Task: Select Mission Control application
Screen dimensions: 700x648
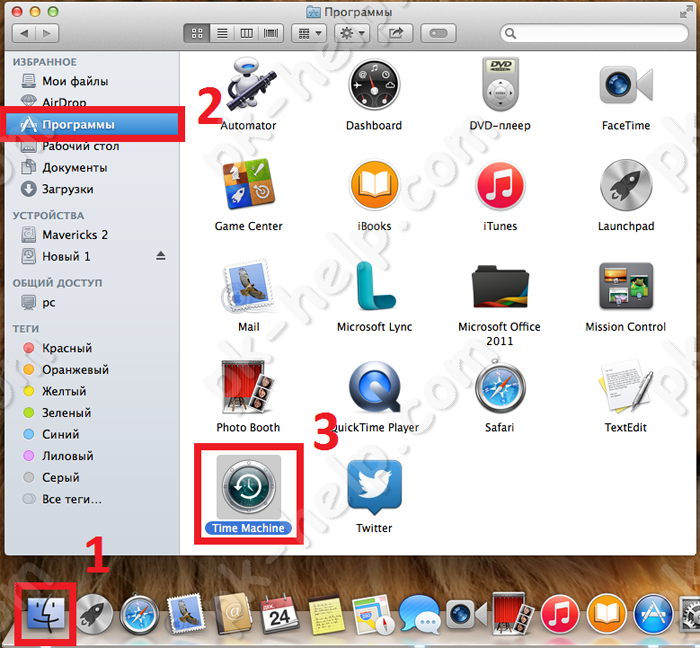Action: [x=626, y=286]
